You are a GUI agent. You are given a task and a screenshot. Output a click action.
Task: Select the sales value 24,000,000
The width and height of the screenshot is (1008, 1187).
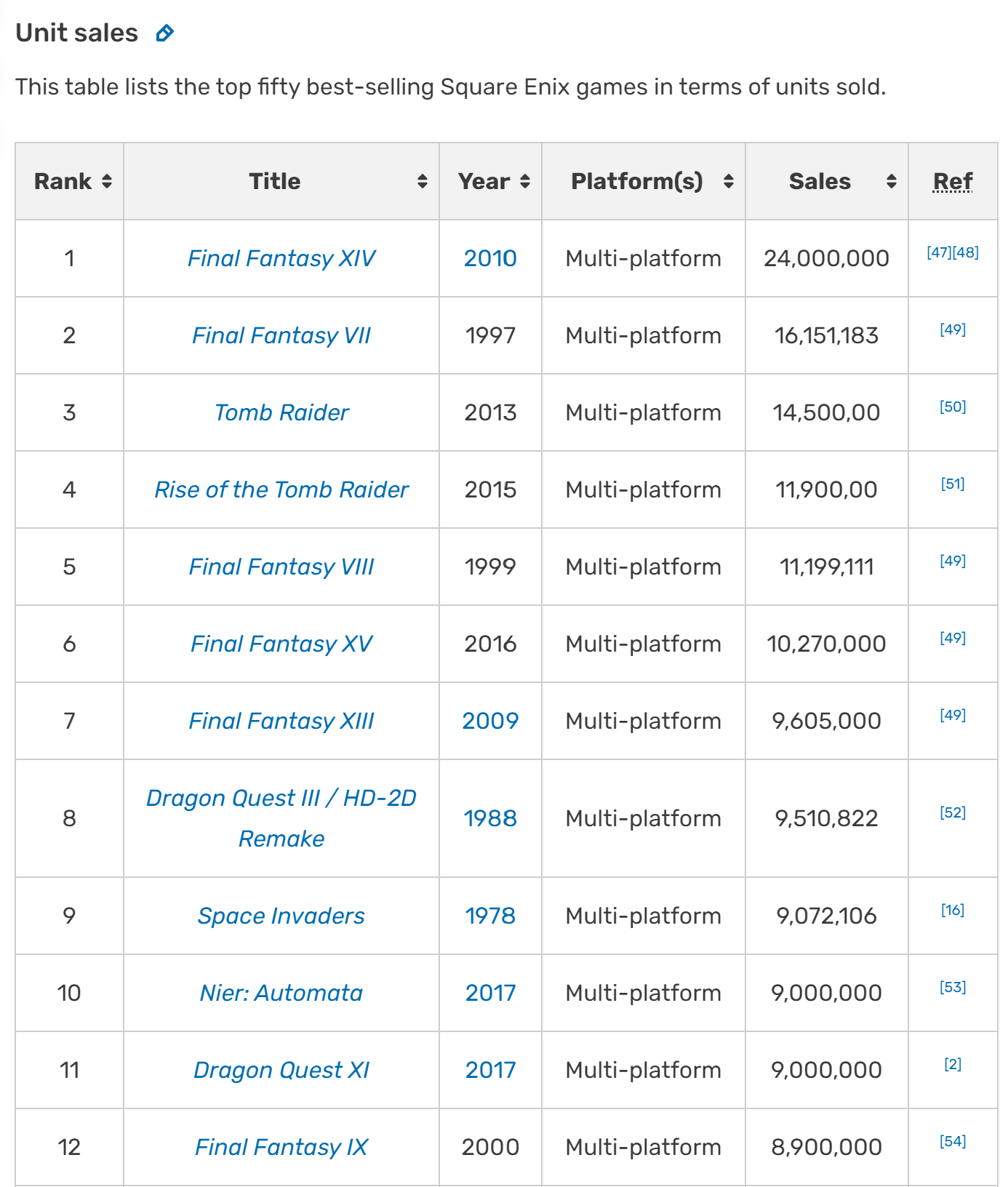[826, 258]
